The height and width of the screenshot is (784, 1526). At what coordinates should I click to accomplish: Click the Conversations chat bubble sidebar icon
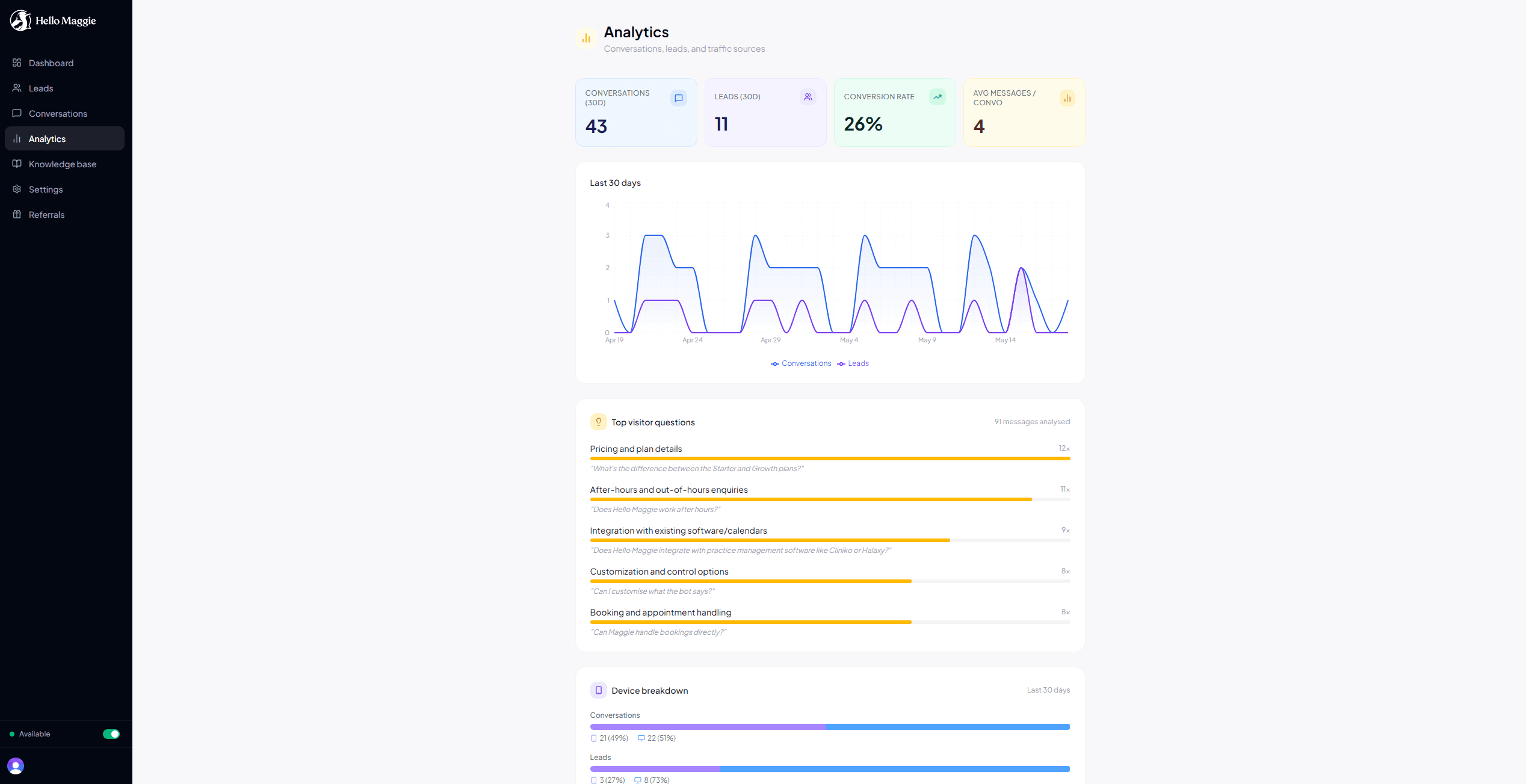pos(17,113)
